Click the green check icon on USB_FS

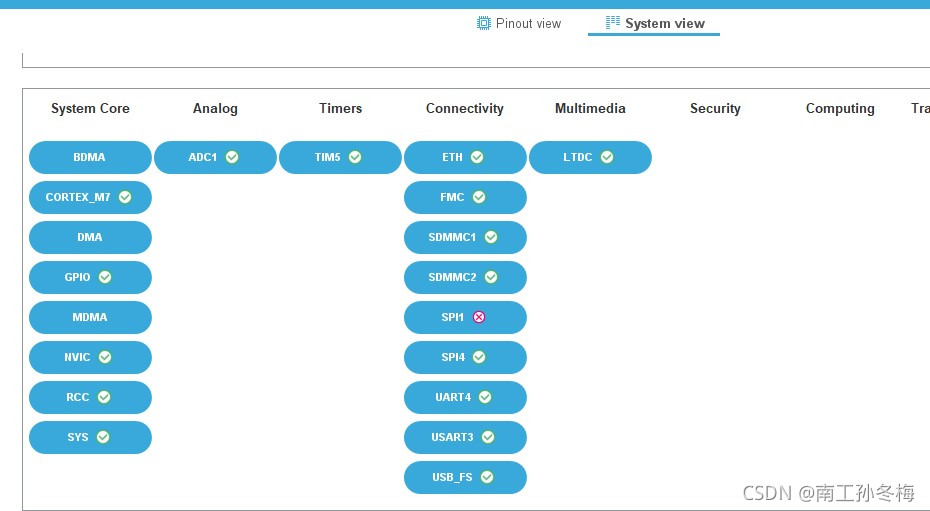tap(486, 477)
